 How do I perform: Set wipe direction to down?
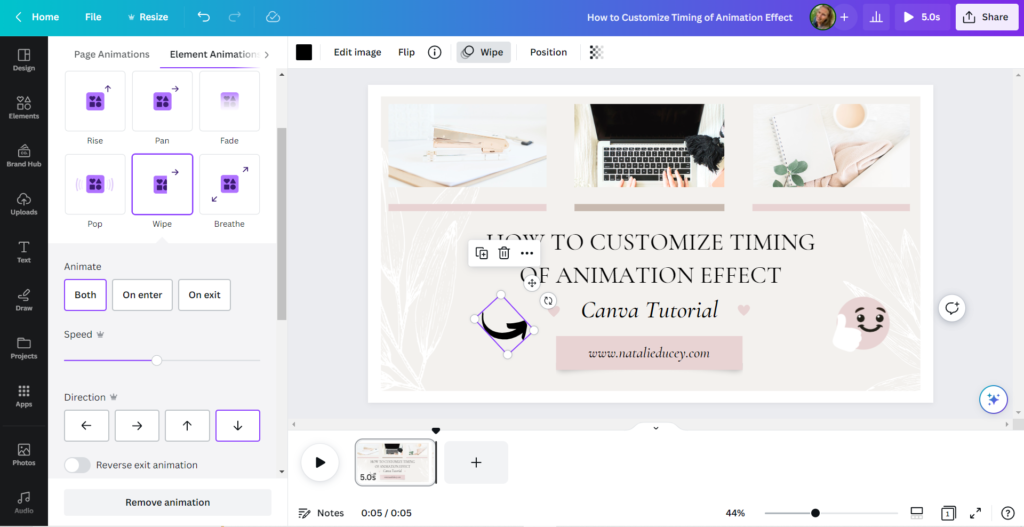click(238, 426)
